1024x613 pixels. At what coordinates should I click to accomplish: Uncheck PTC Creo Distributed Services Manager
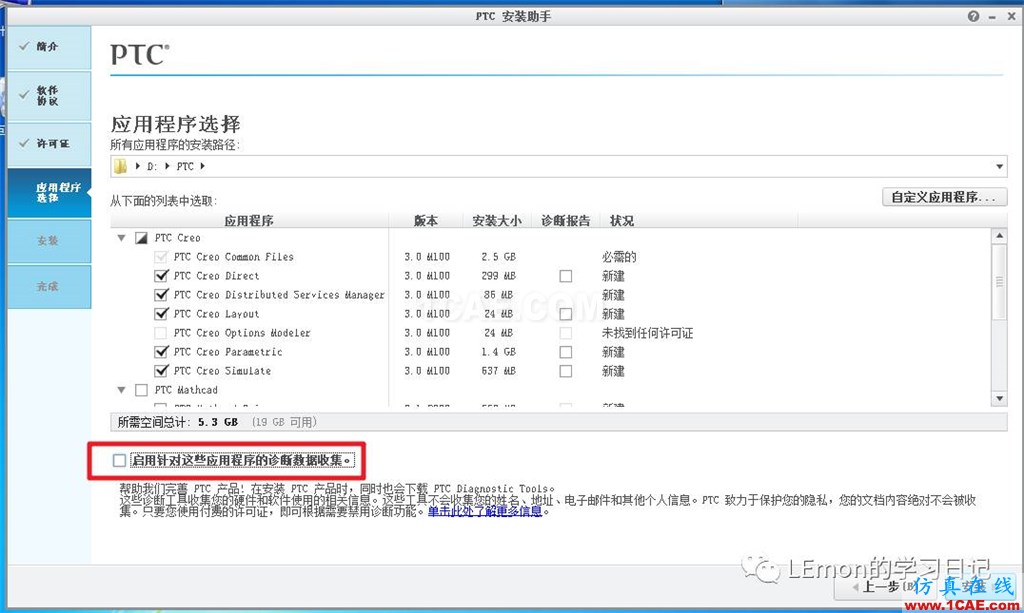click(161, 295)
